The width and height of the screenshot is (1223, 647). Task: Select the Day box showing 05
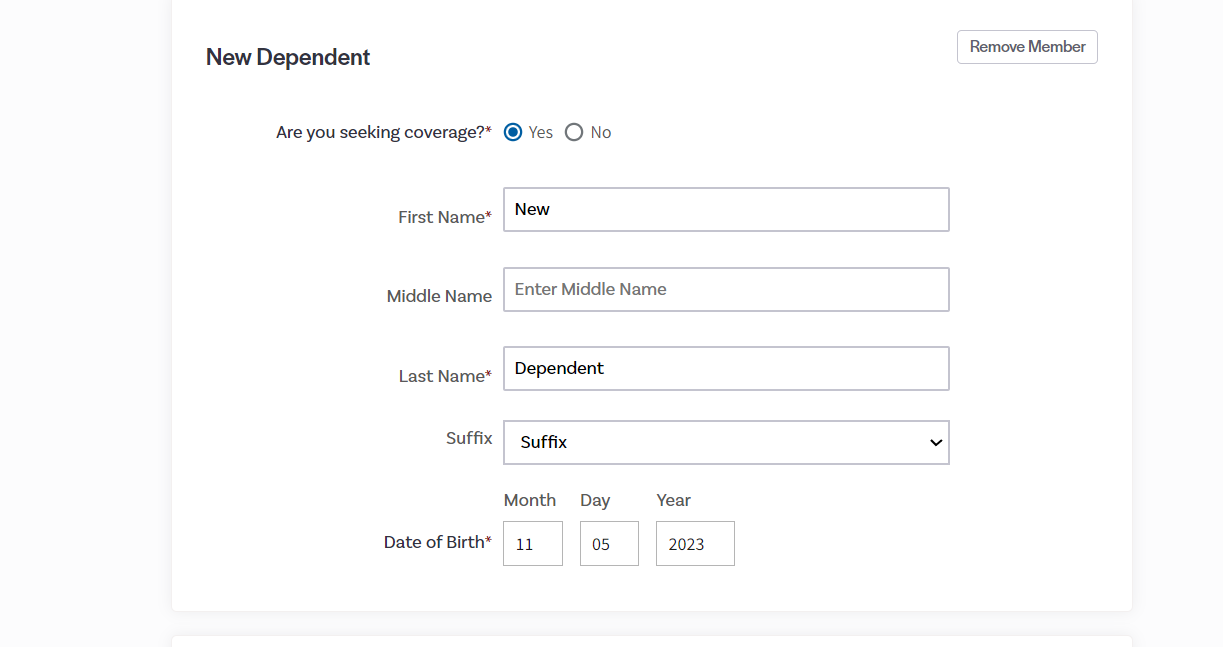pos(609,544)
